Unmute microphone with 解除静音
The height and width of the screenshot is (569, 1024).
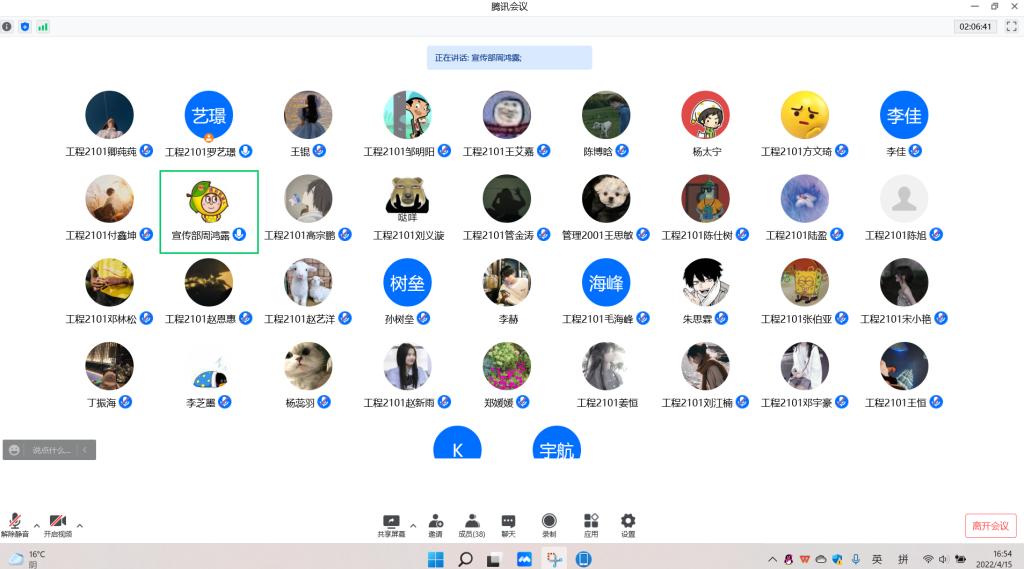click(x=15, y=525)
